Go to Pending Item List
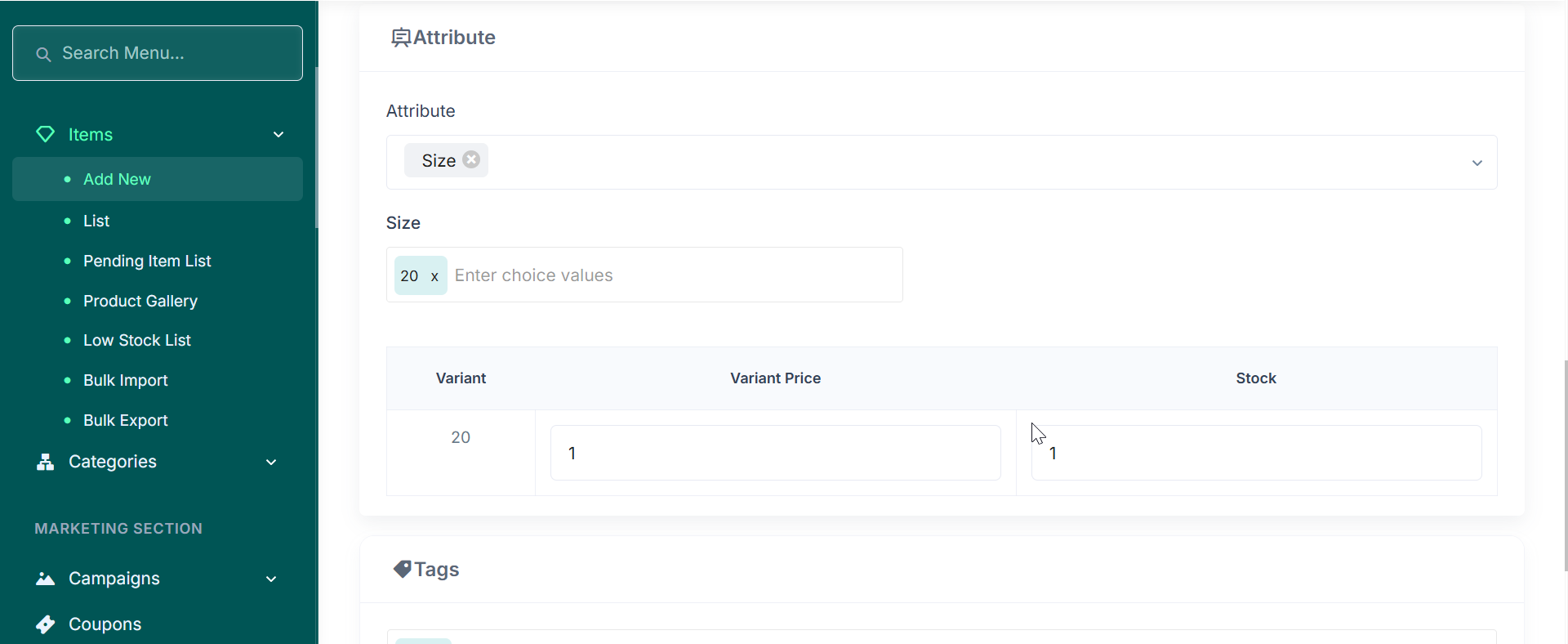 point(147,261)
